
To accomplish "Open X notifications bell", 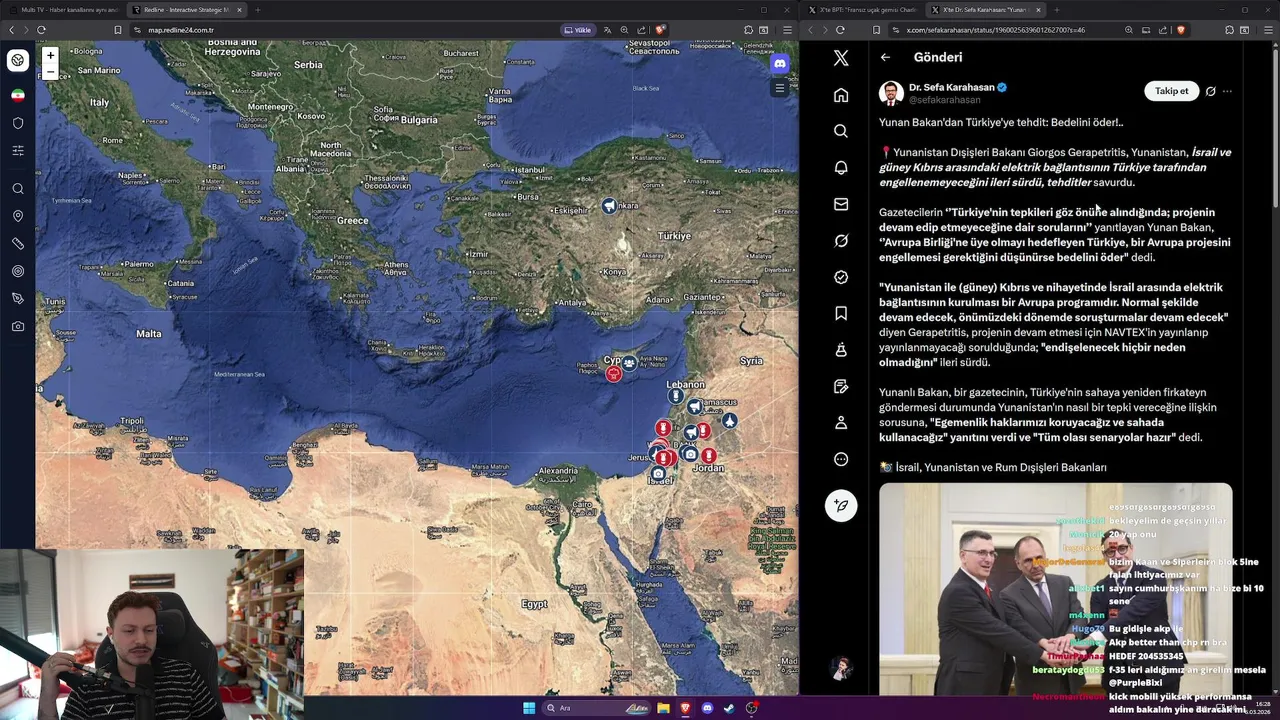I will (x=841, y=168).
